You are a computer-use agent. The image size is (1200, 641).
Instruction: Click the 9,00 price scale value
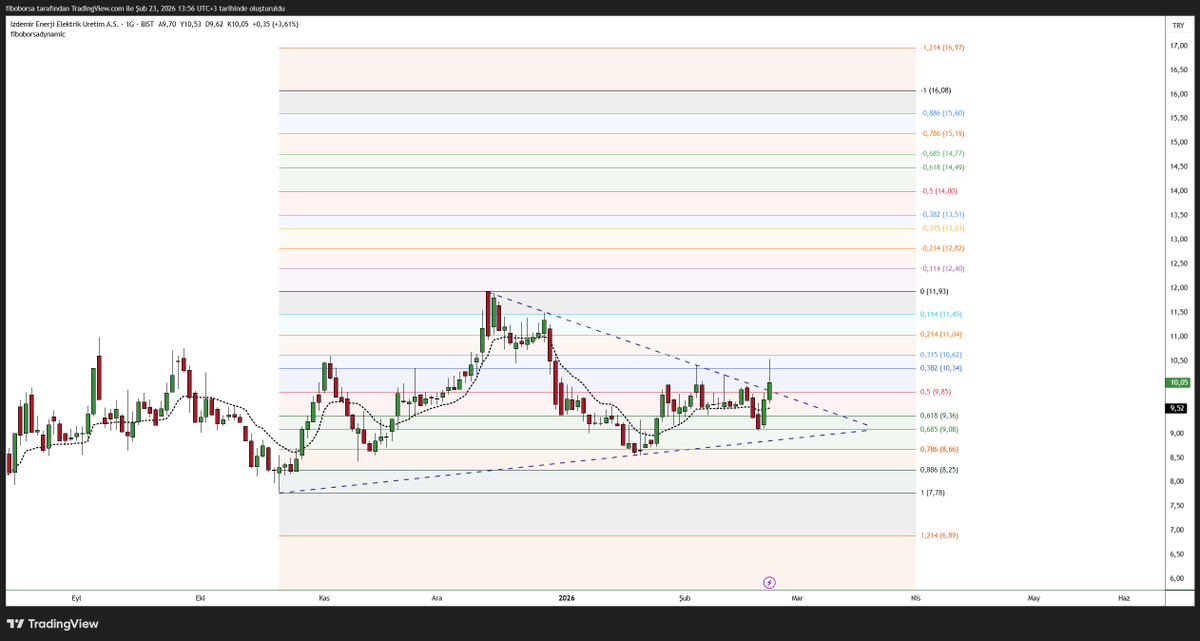(x=1178, y=433)
